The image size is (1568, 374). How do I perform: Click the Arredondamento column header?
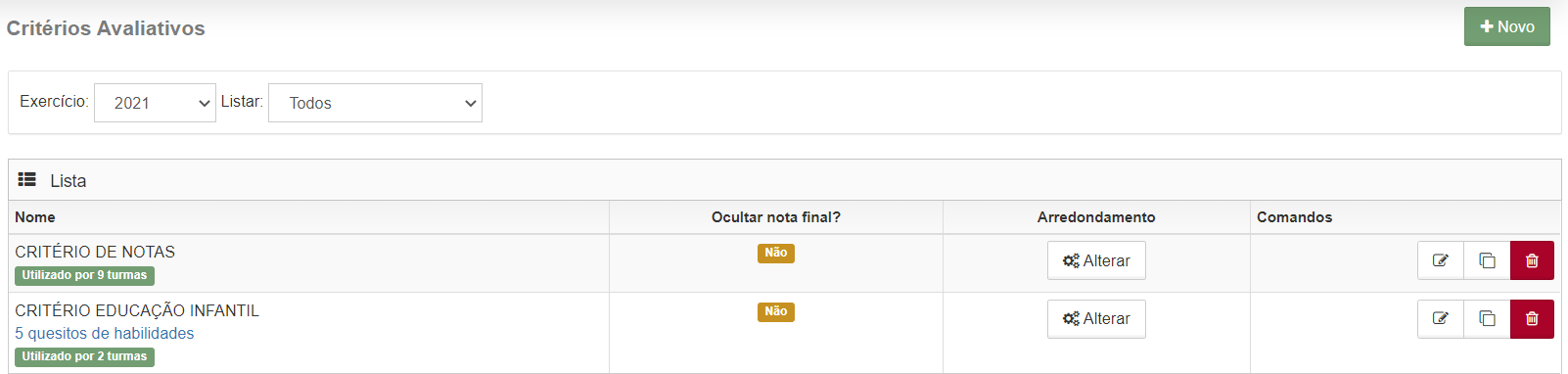tap(1096, 217)
